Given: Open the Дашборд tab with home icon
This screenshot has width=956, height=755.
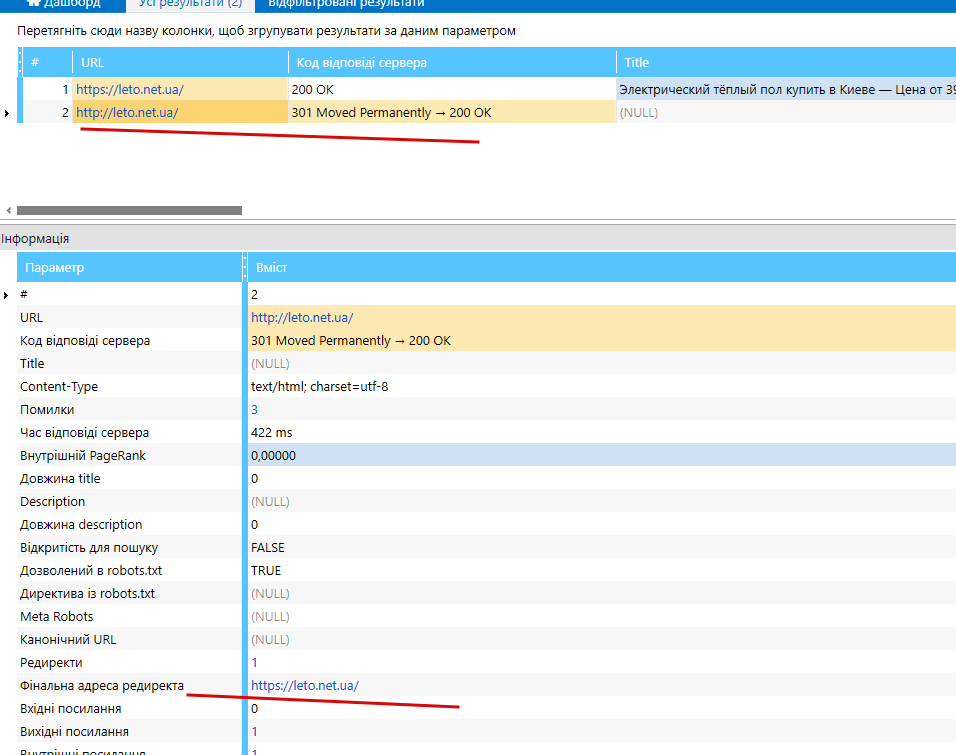Looking at the screenshot, I should [64, 4].
